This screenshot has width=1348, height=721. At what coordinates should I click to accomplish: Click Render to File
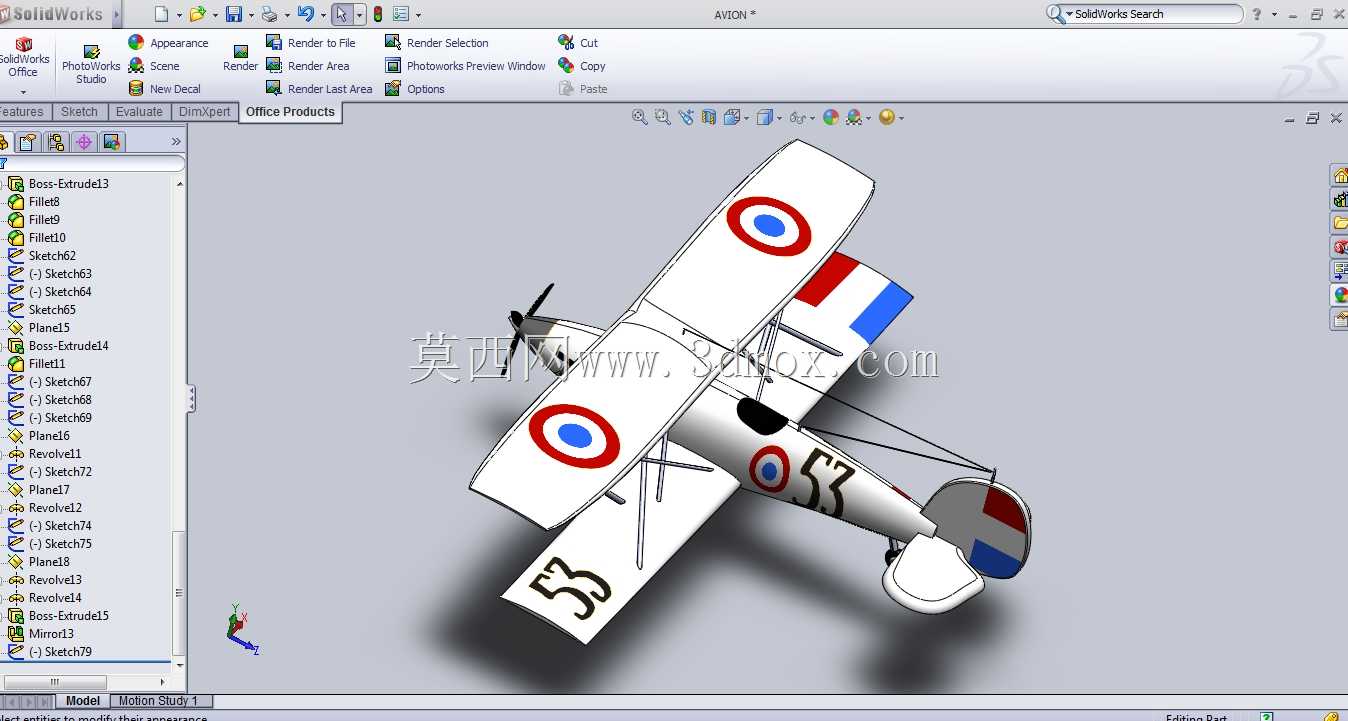[310, 43]
